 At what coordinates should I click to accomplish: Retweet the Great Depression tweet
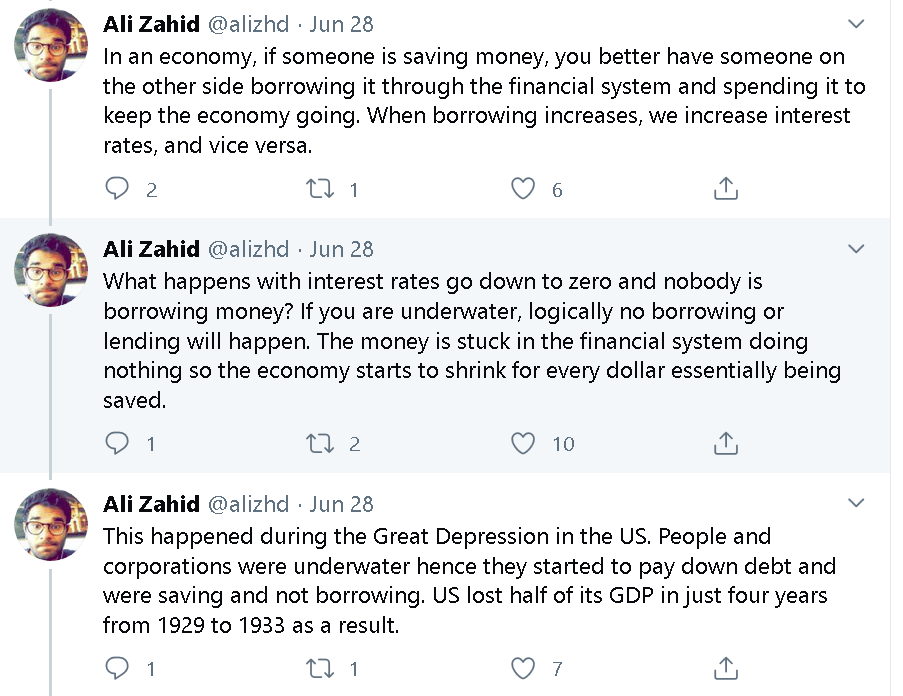click(320, 668)
